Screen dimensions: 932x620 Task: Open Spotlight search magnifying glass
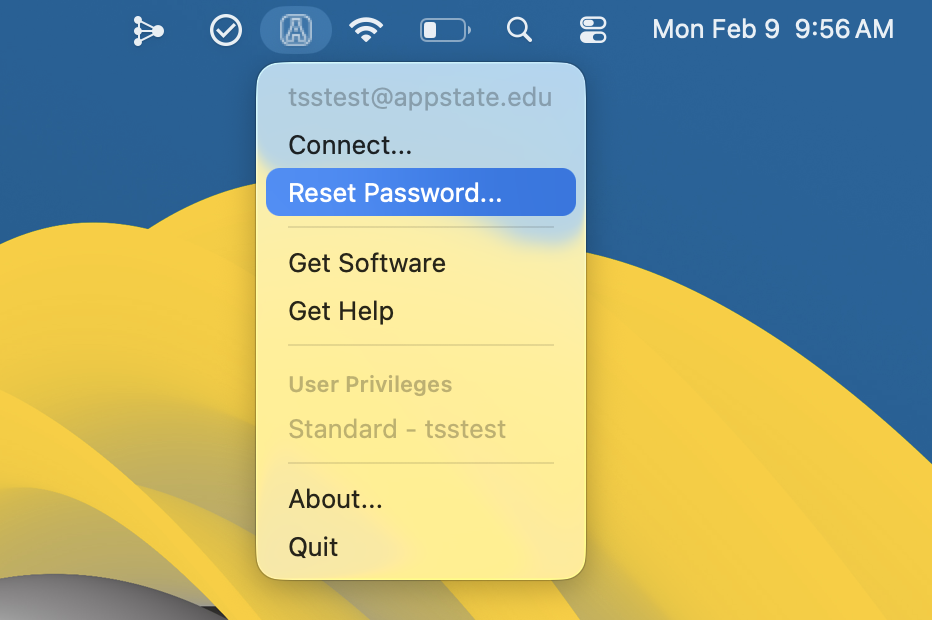click(519, 29)
